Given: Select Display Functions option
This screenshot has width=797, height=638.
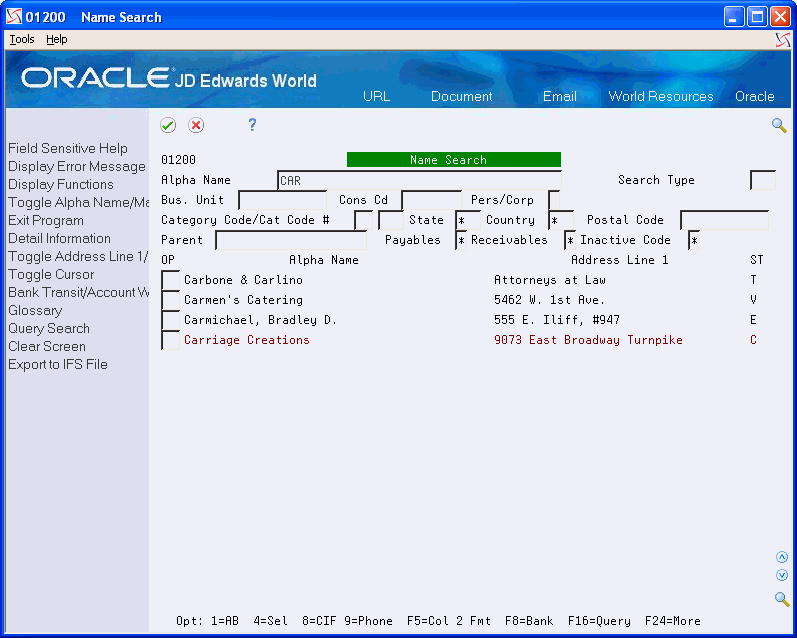Looking at the screenshot, I should click(x=60, y=185).
